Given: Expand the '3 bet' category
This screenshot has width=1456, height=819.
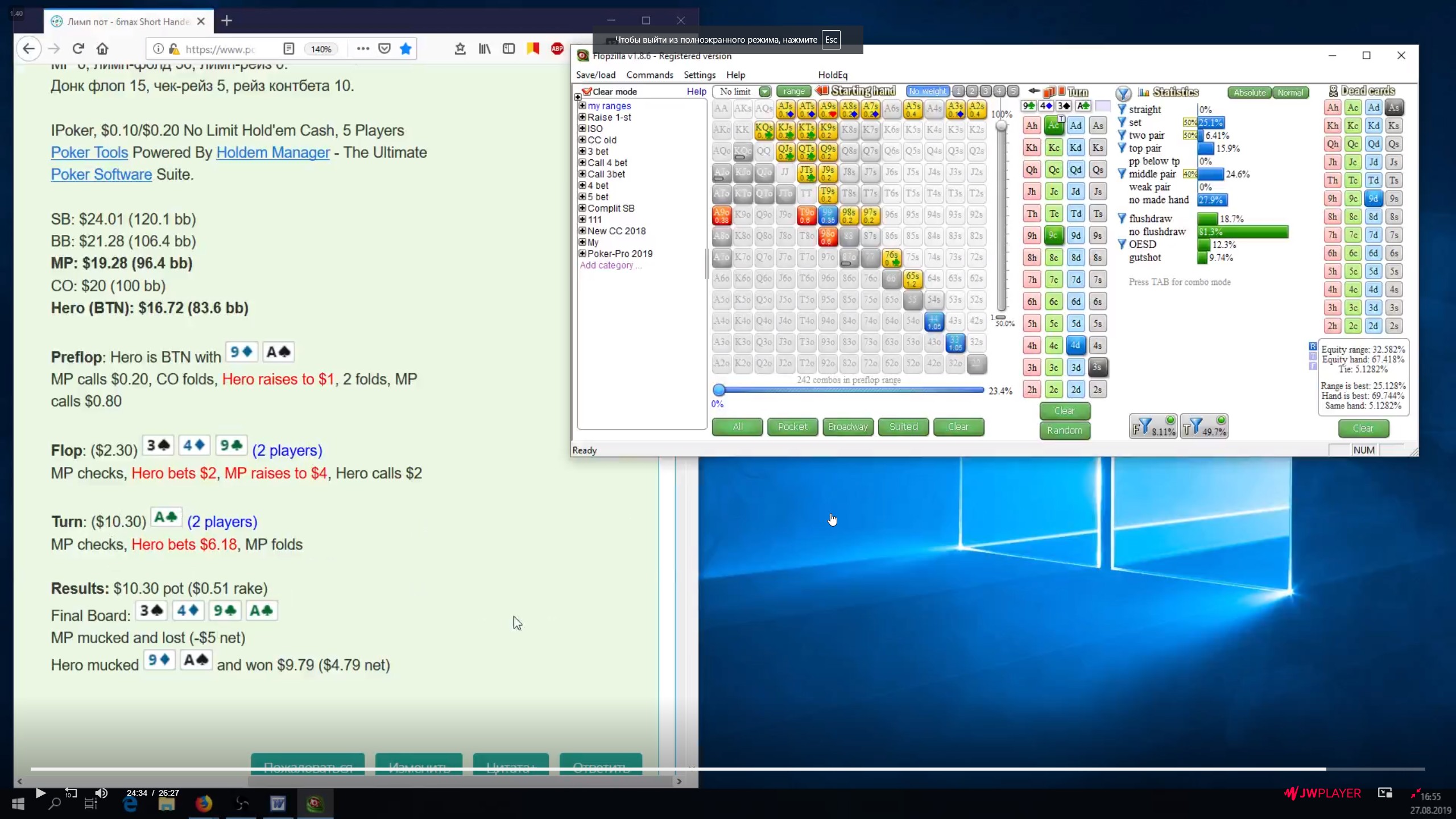Looking at the screenshot, I should tap(582, 151).
